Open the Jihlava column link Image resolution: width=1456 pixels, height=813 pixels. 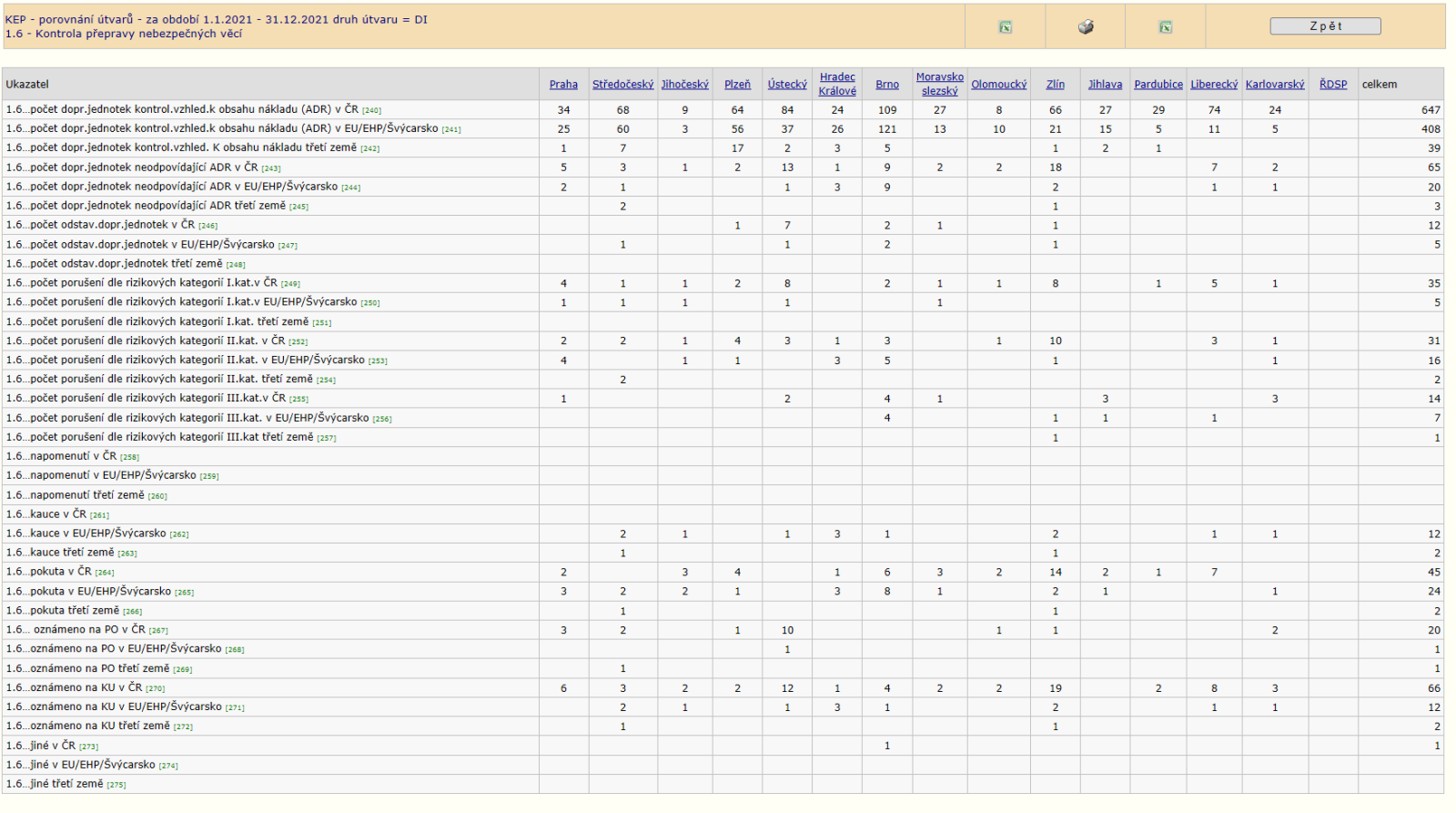click(1105, 85)
